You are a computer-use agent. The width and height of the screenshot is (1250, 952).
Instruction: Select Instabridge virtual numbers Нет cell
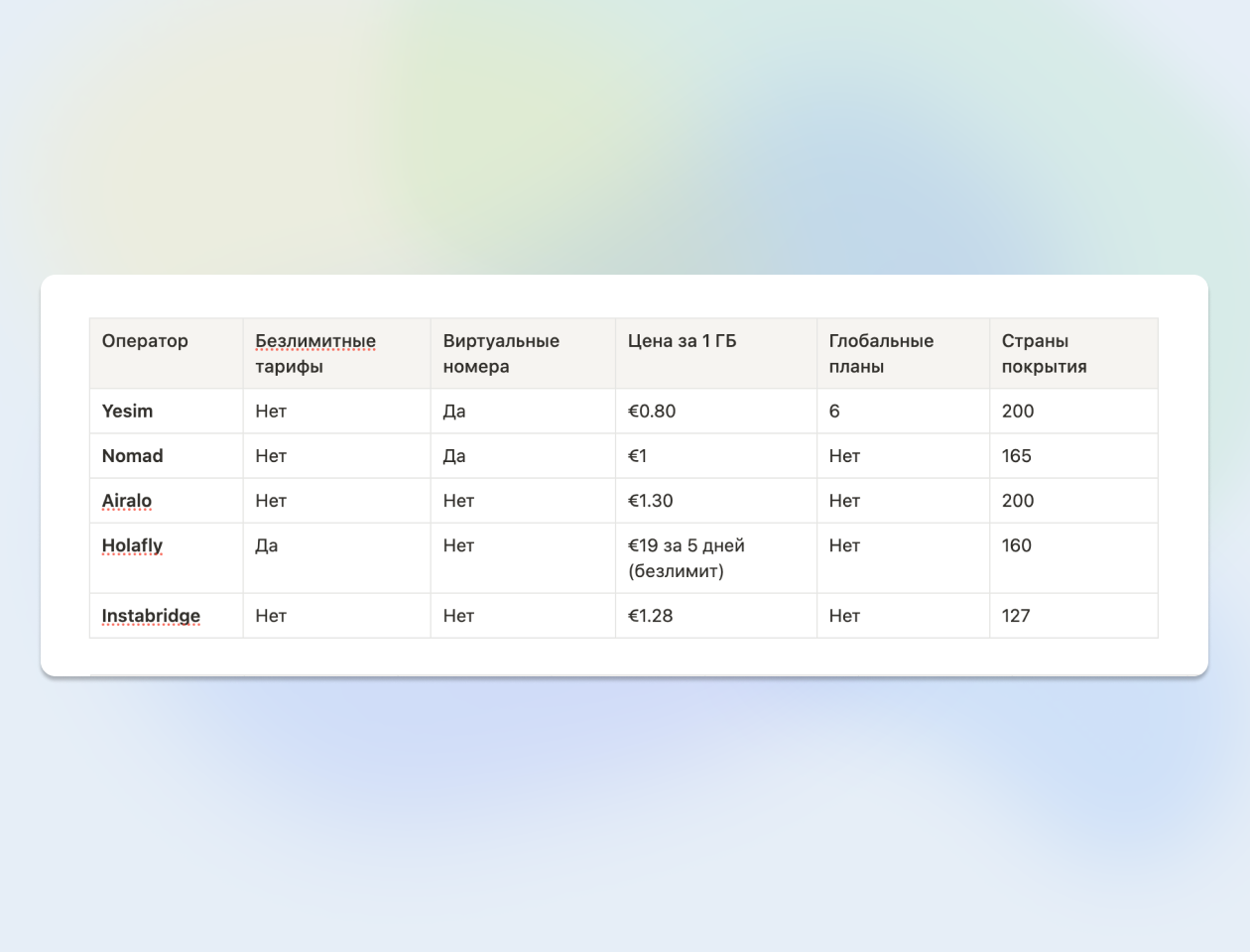click(x=523, y=616)
